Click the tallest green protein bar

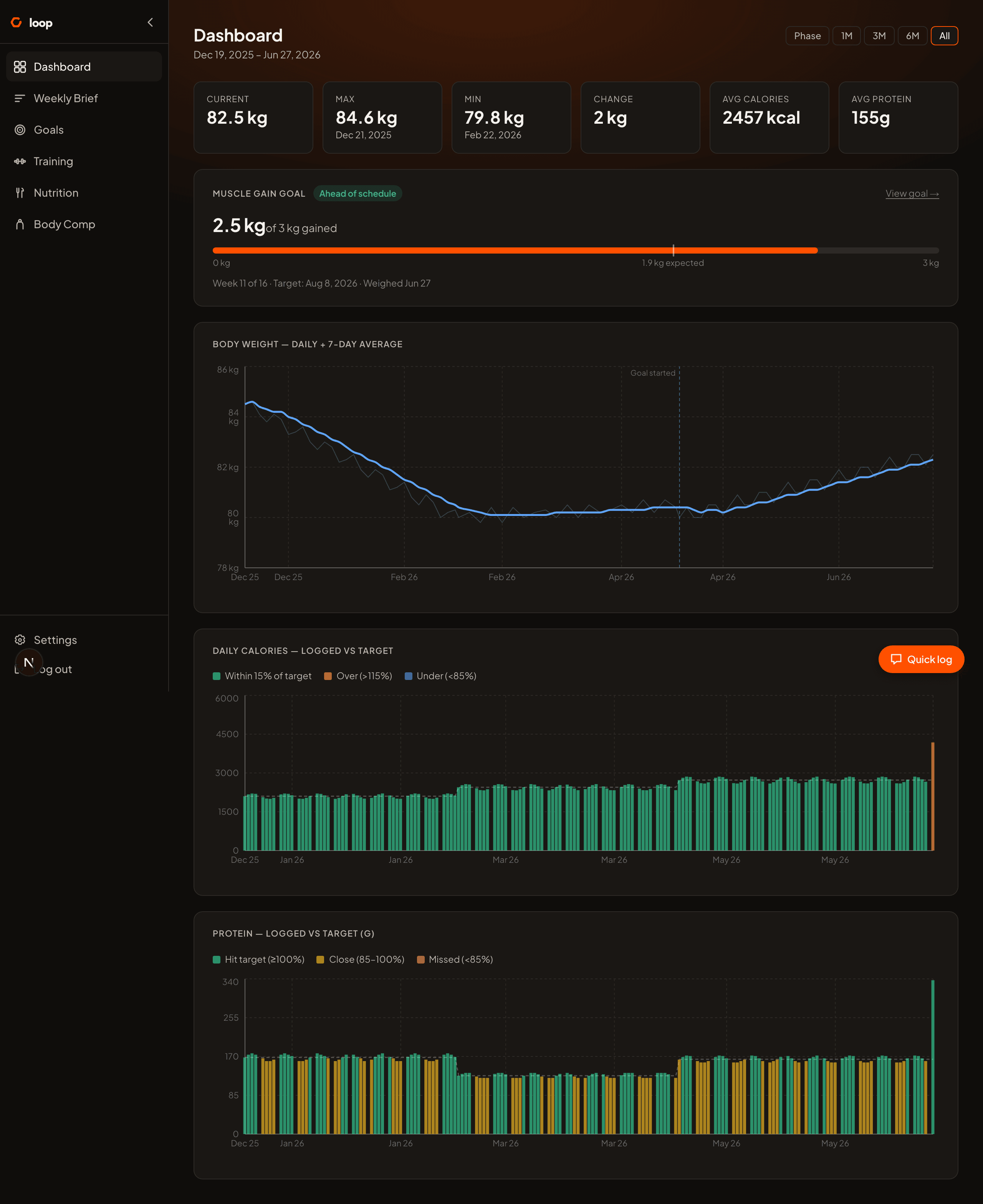point(933,1057)
